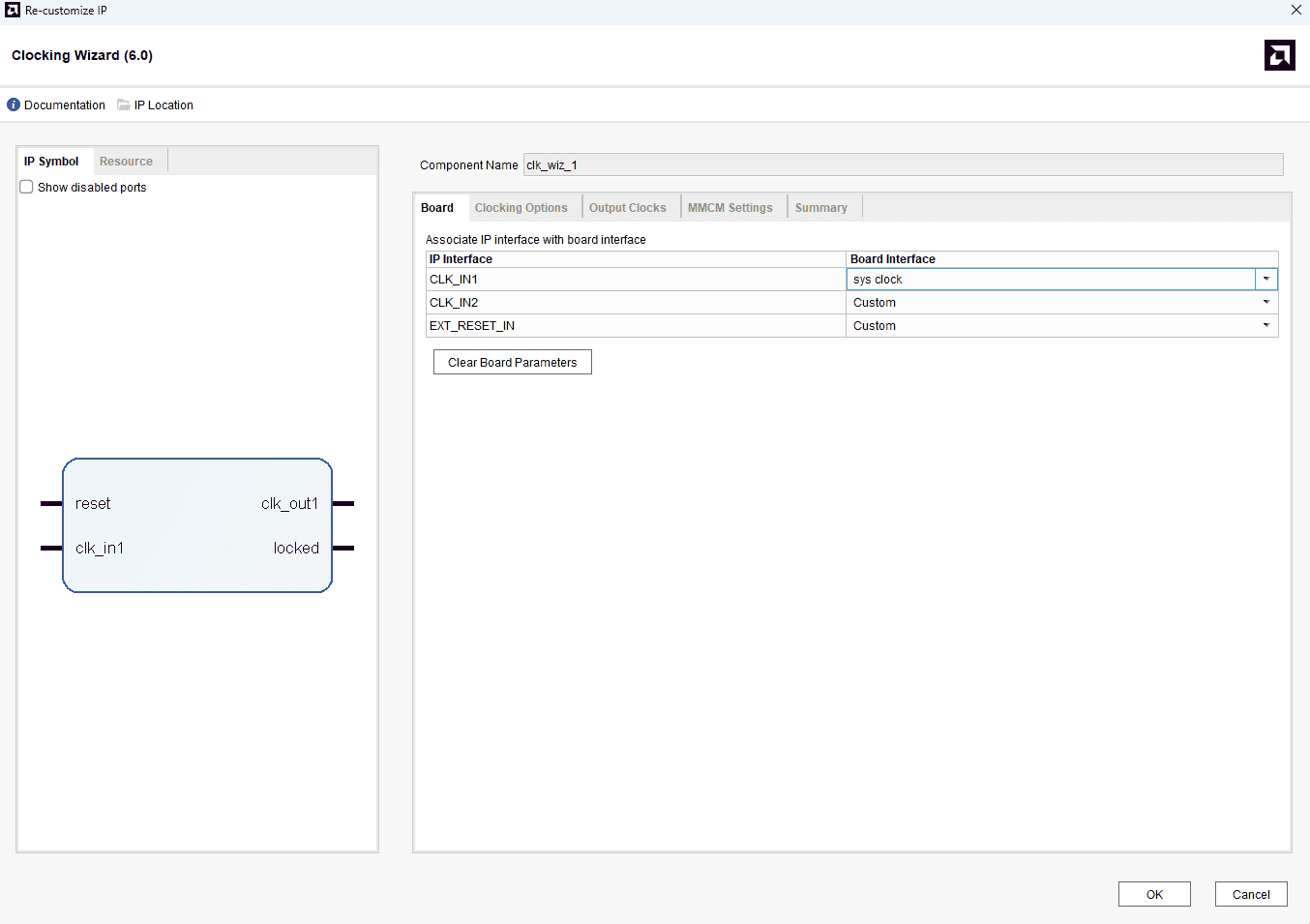1310x924 pixels.
Task: Click the Documentation info icon
Action: (14, 104)
